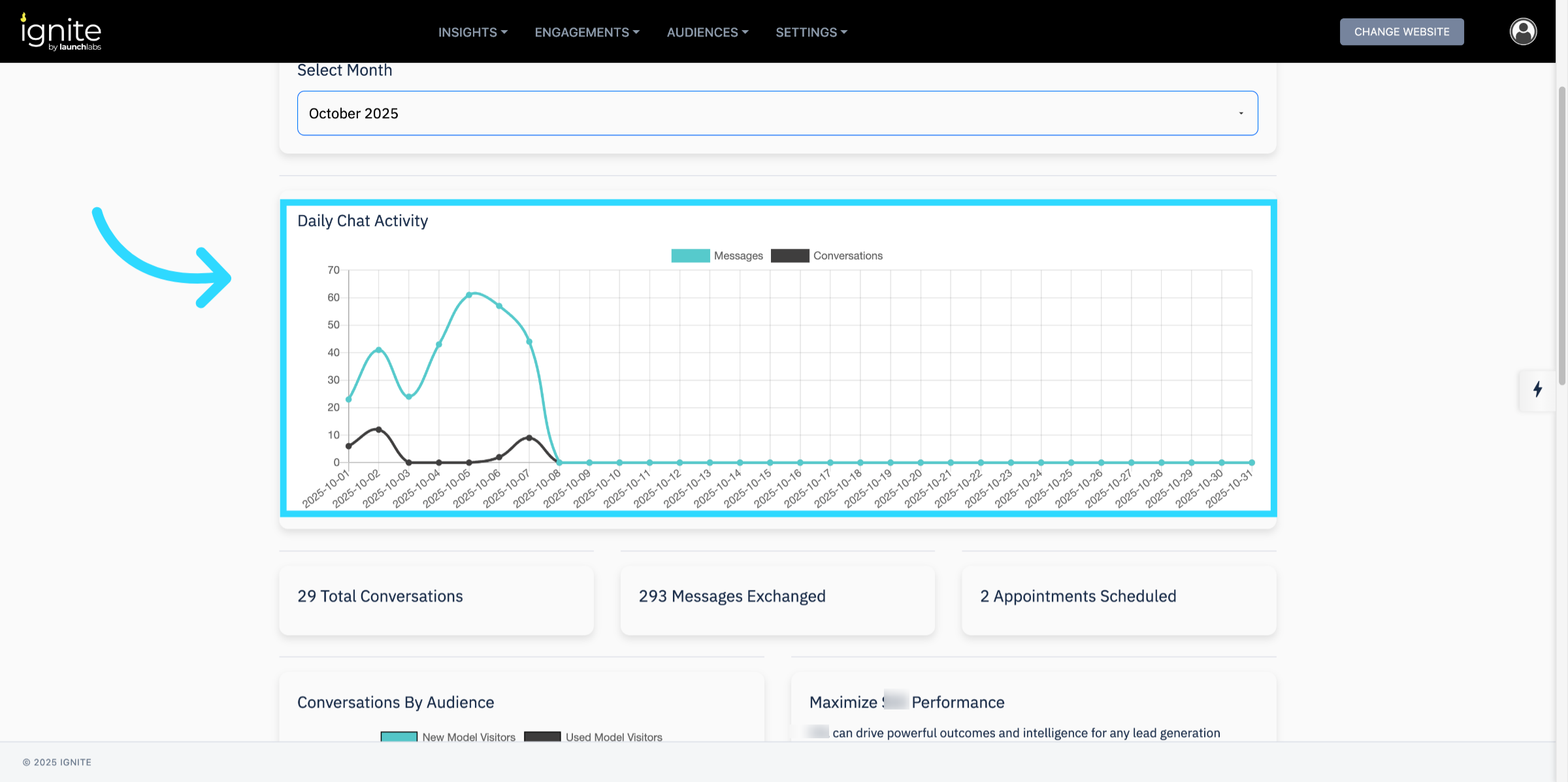The height and width of the screenshot is (782, 1568).
Task: Click the Ignite logo in header
Action: tap(61, 32)
